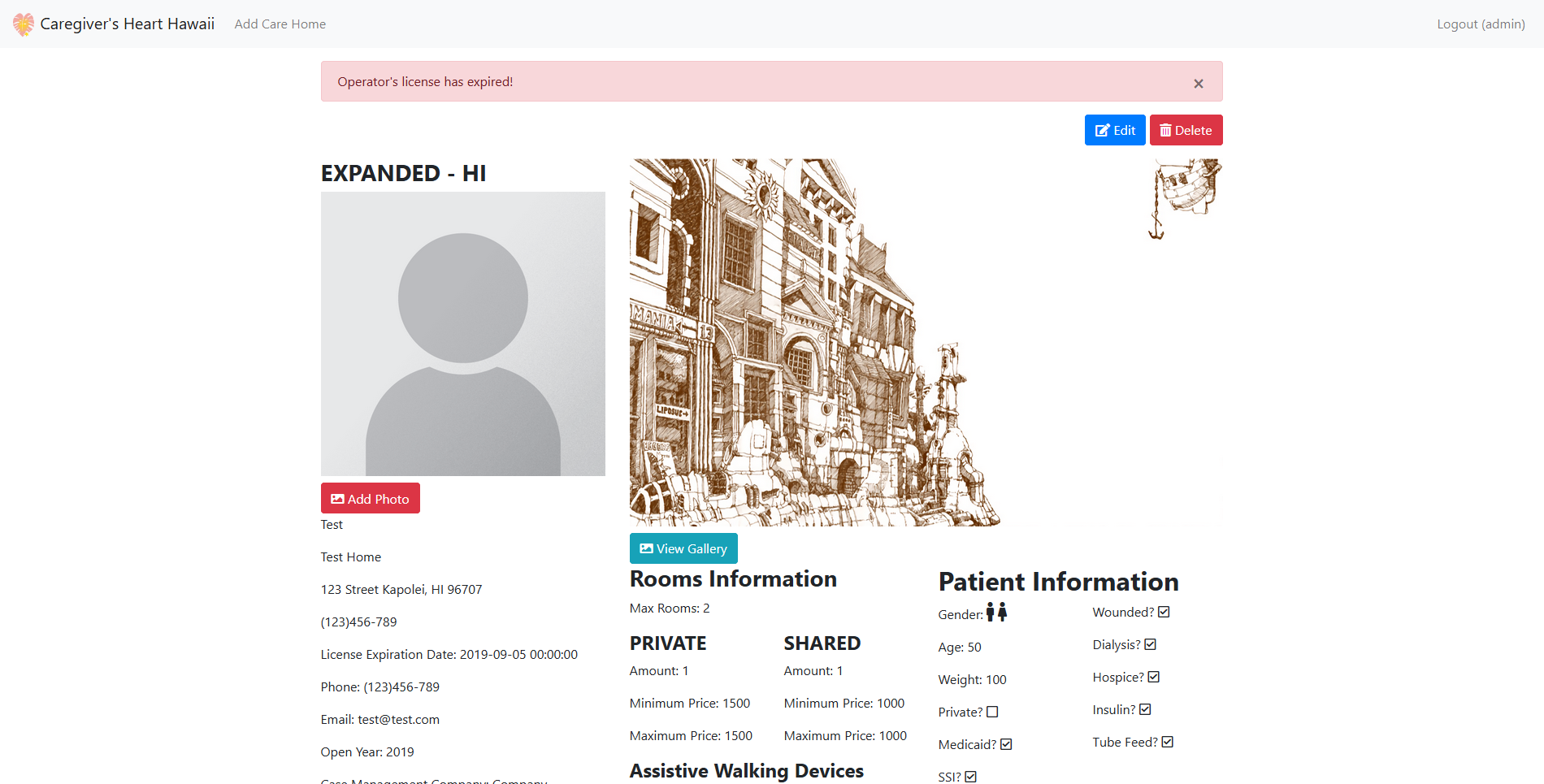Toggle the Medicaid? checkbox
1544x784 pixels.
tap(1006, 744)
